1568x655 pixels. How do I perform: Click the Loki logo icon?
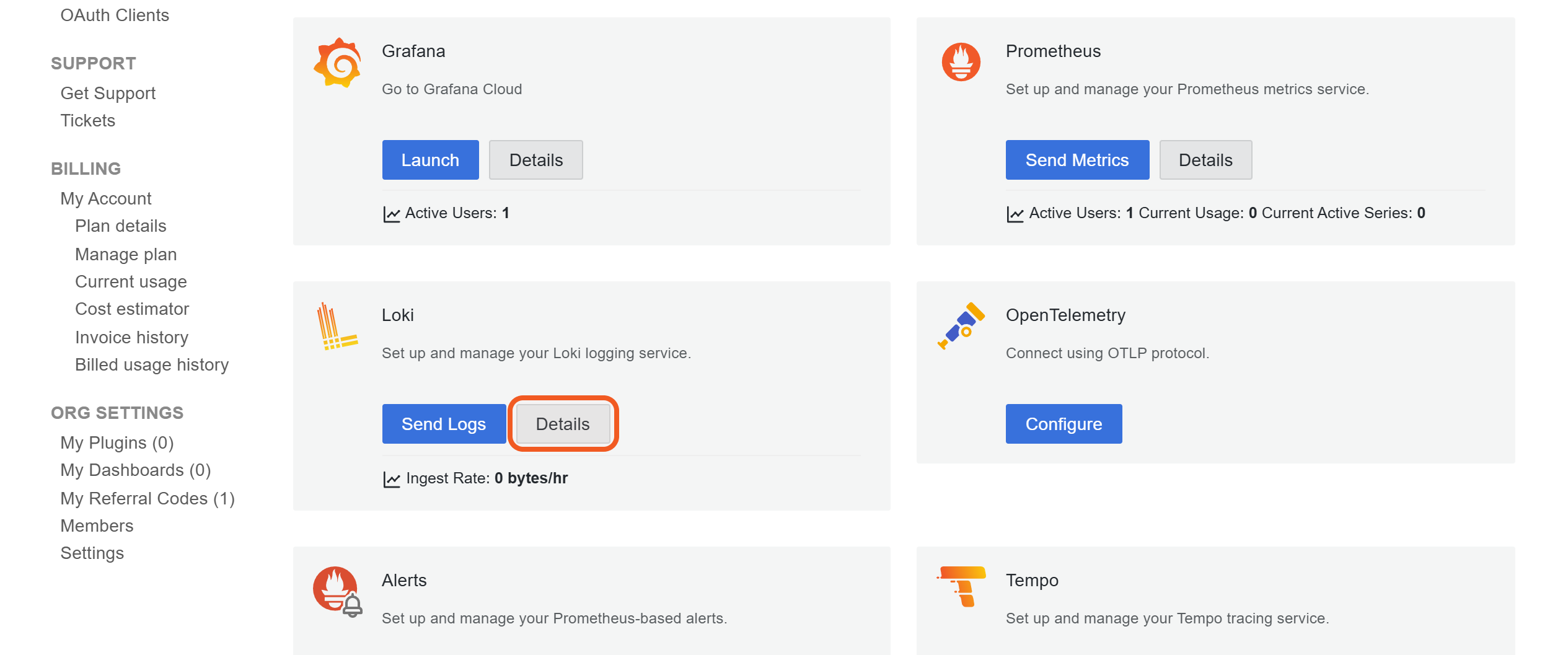coord(337,327)
